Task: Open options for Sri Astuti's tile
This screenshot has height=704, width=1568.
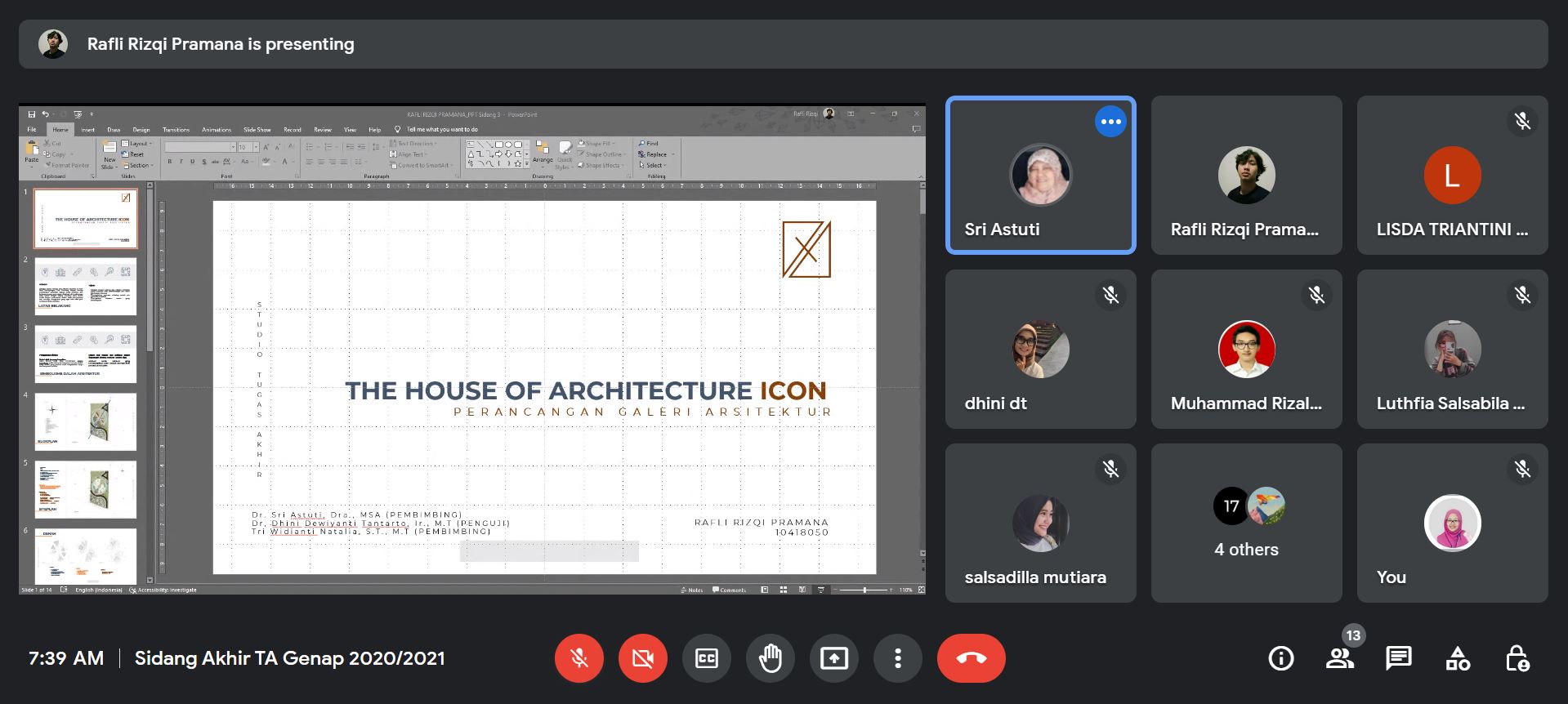Action: pos(1110,122)
